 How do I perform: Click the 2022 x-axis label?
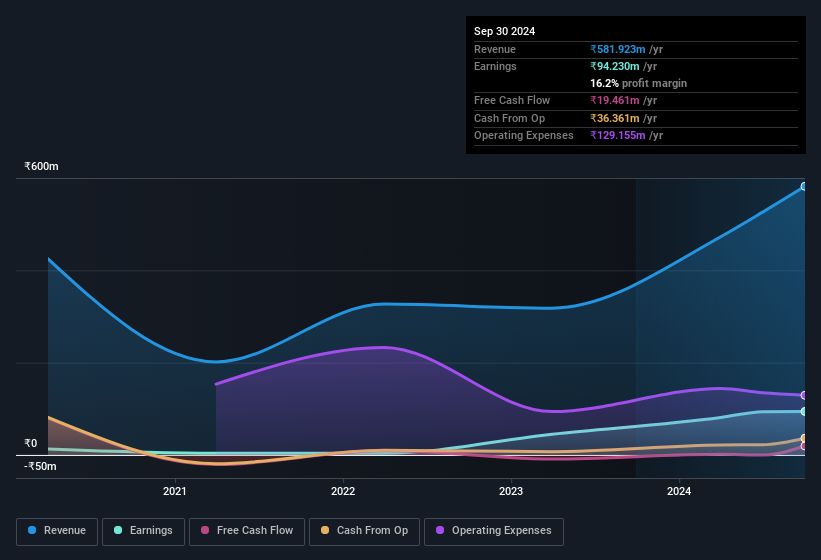[x=343, y=491]
